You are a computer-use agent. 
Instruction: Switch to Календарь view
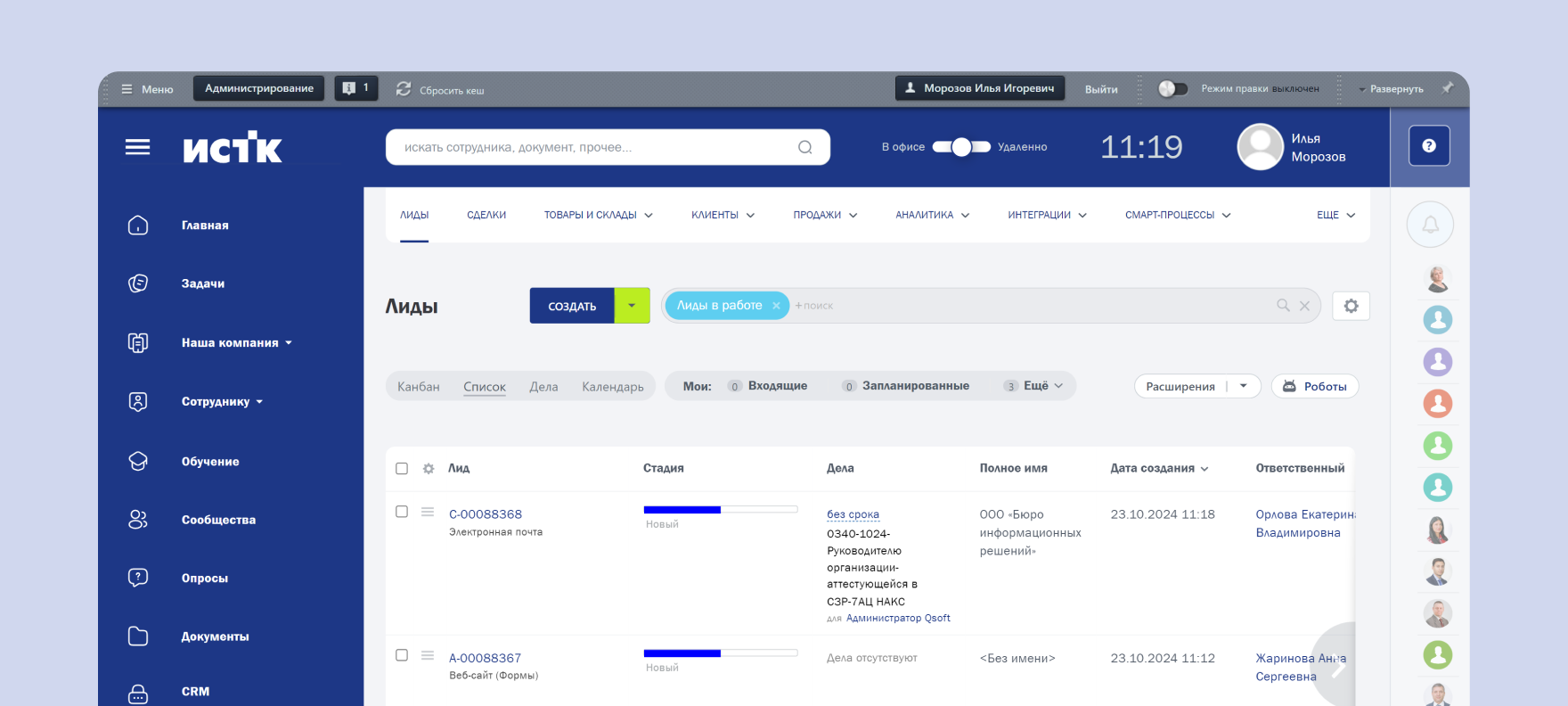(613, 387)
